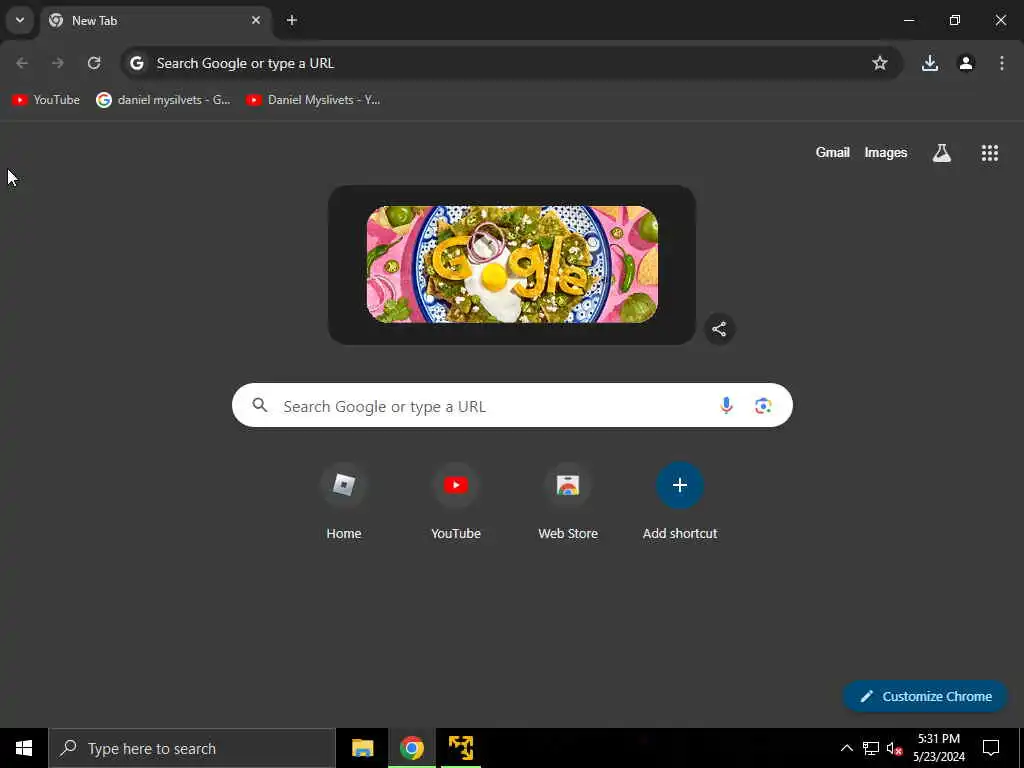The width and height of the screenshot is (1024, 768).
Task: Click the center Google search box
Action: point(512,406)
